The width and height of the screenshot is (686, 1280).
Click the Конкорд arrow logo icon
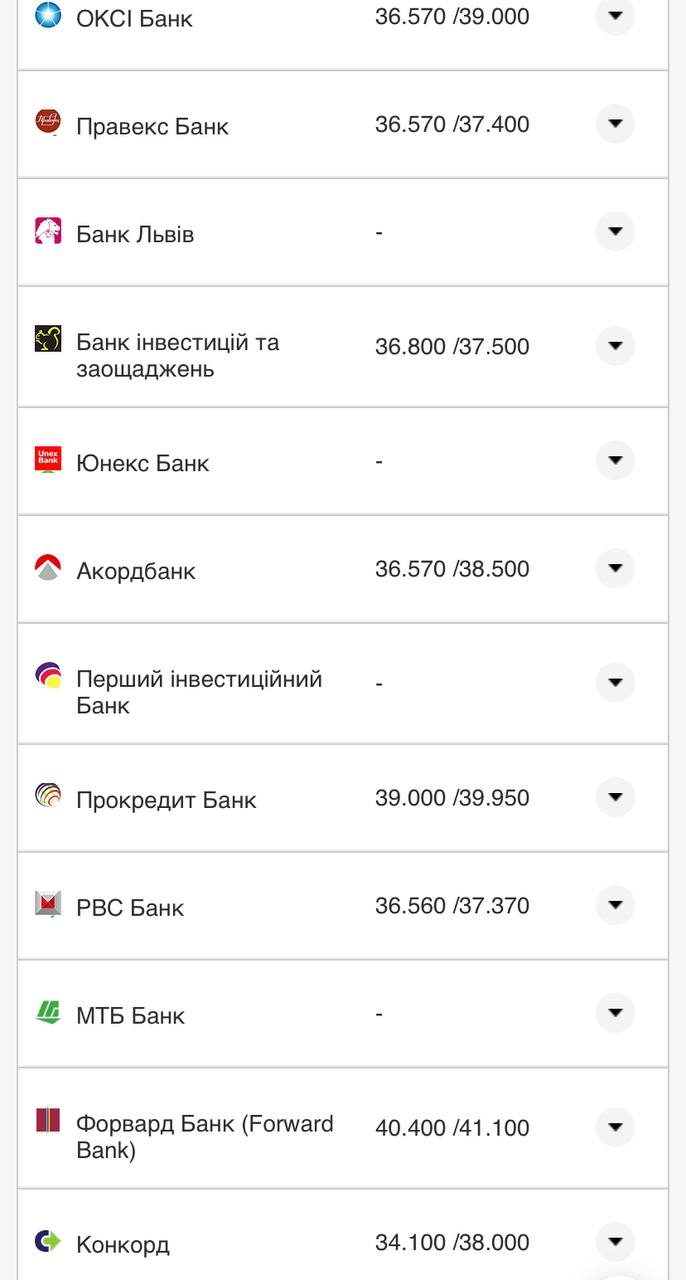(x=48, y=1241)
